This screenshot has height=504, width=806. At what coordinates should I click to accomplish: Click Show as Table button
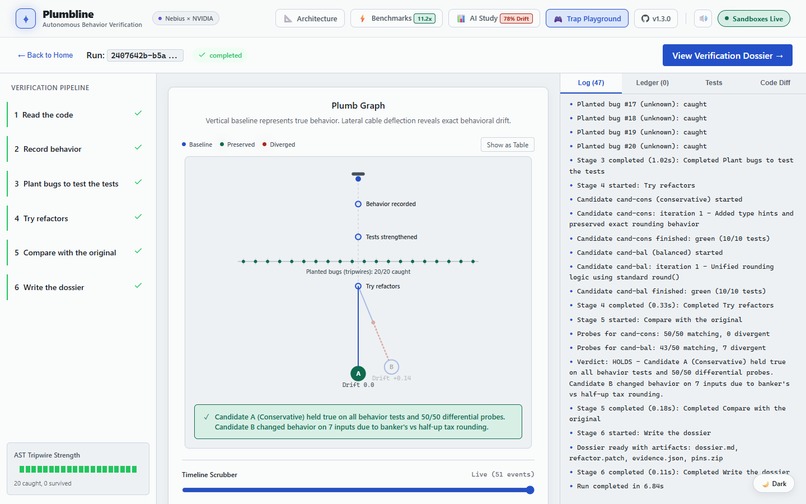point(507,145)
